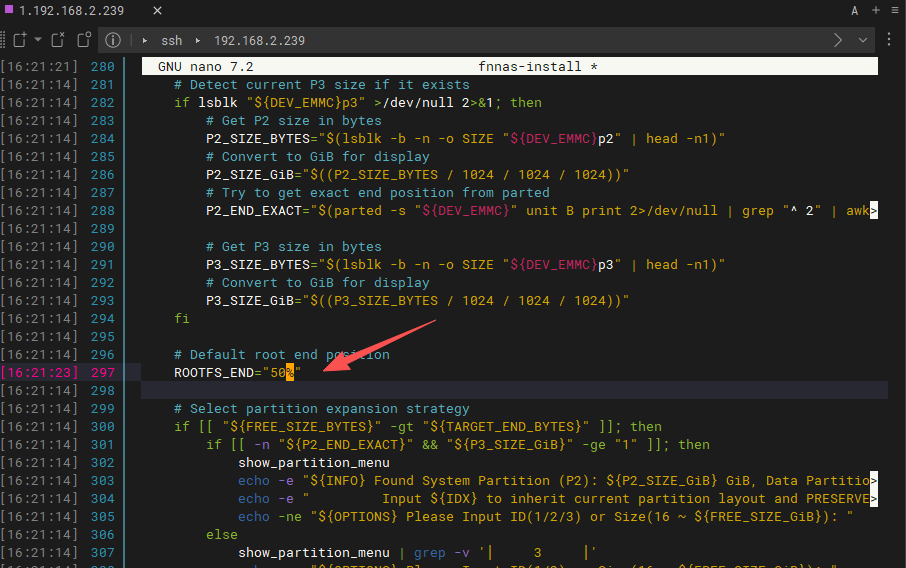Click line number 300 in gutter
The image size is (906, 568).
click(x=102, y=426)
